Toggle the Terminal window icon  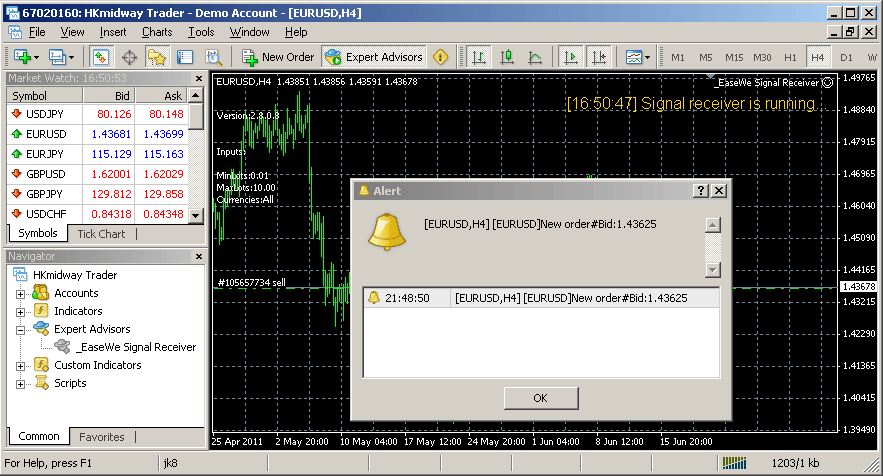(185, 57)
